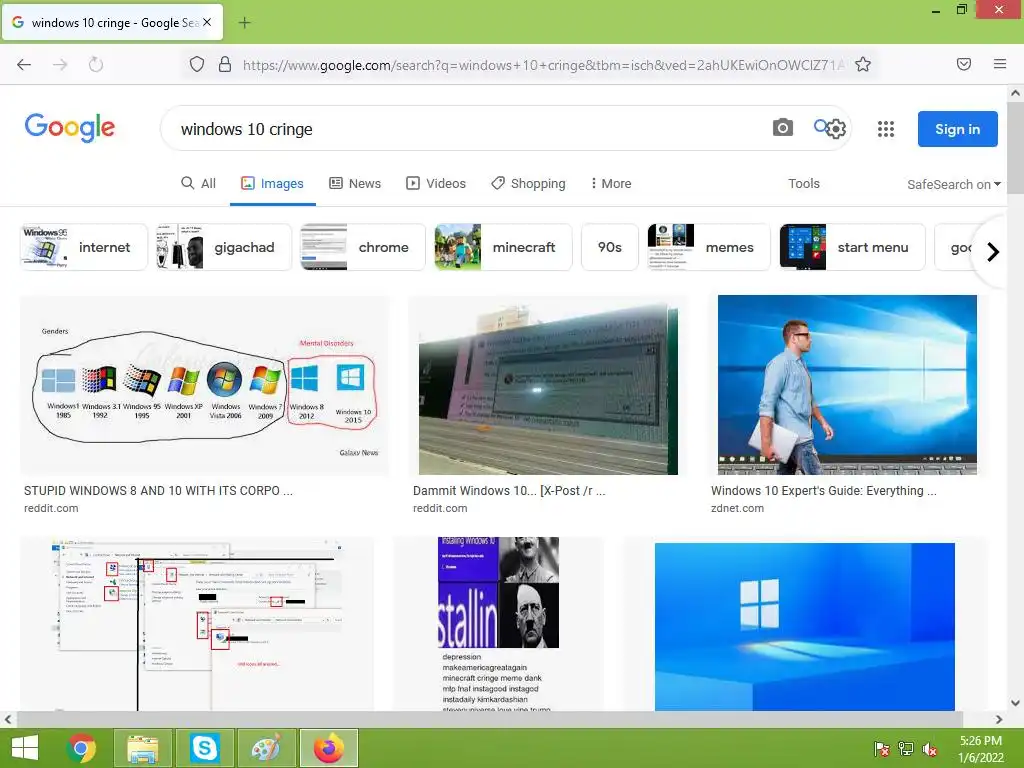Click the horizontal scrollbar left arrow
1024x768 pixels.
point(8,720)
